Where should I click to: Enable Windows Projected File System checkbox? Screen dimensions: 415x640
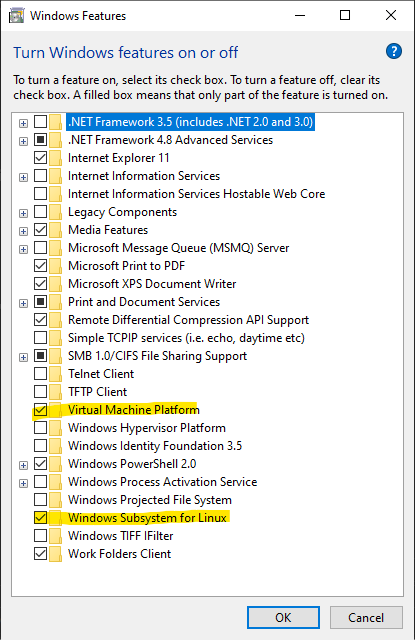[x=40, y=500]
